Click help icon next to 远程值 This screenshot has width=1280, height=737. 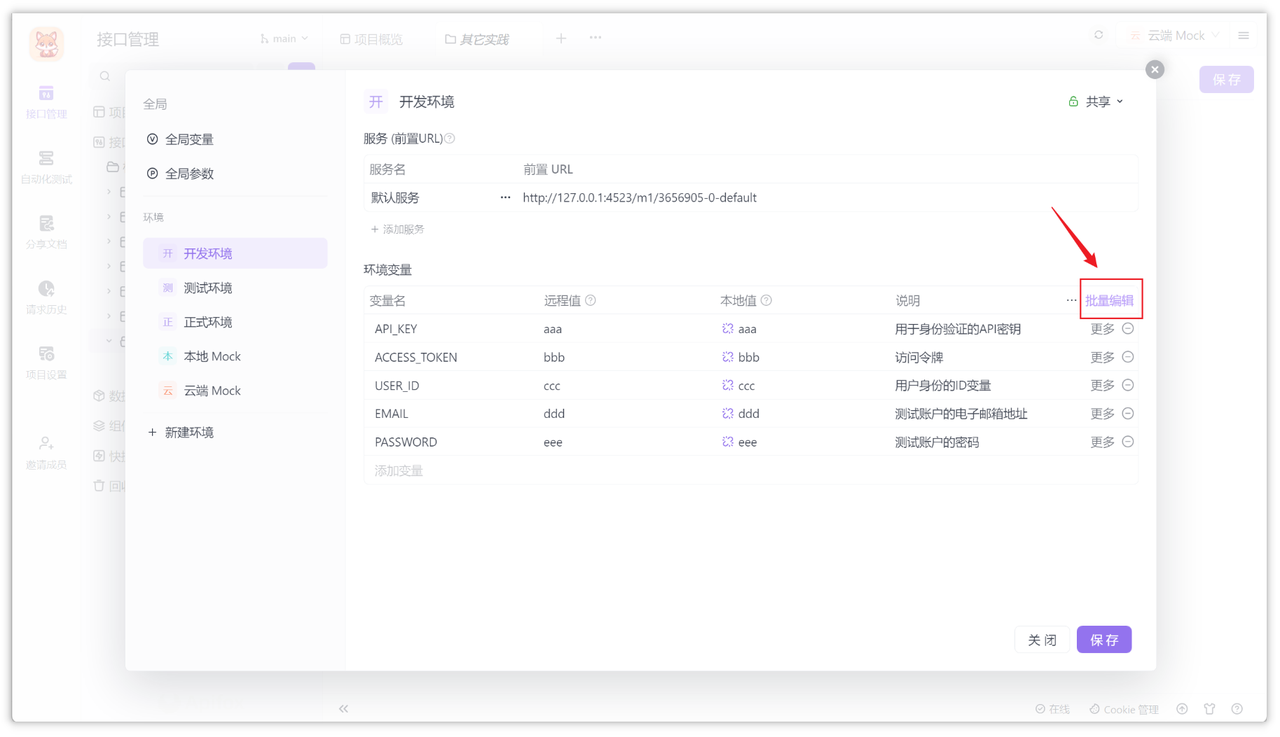coord(591,300)
